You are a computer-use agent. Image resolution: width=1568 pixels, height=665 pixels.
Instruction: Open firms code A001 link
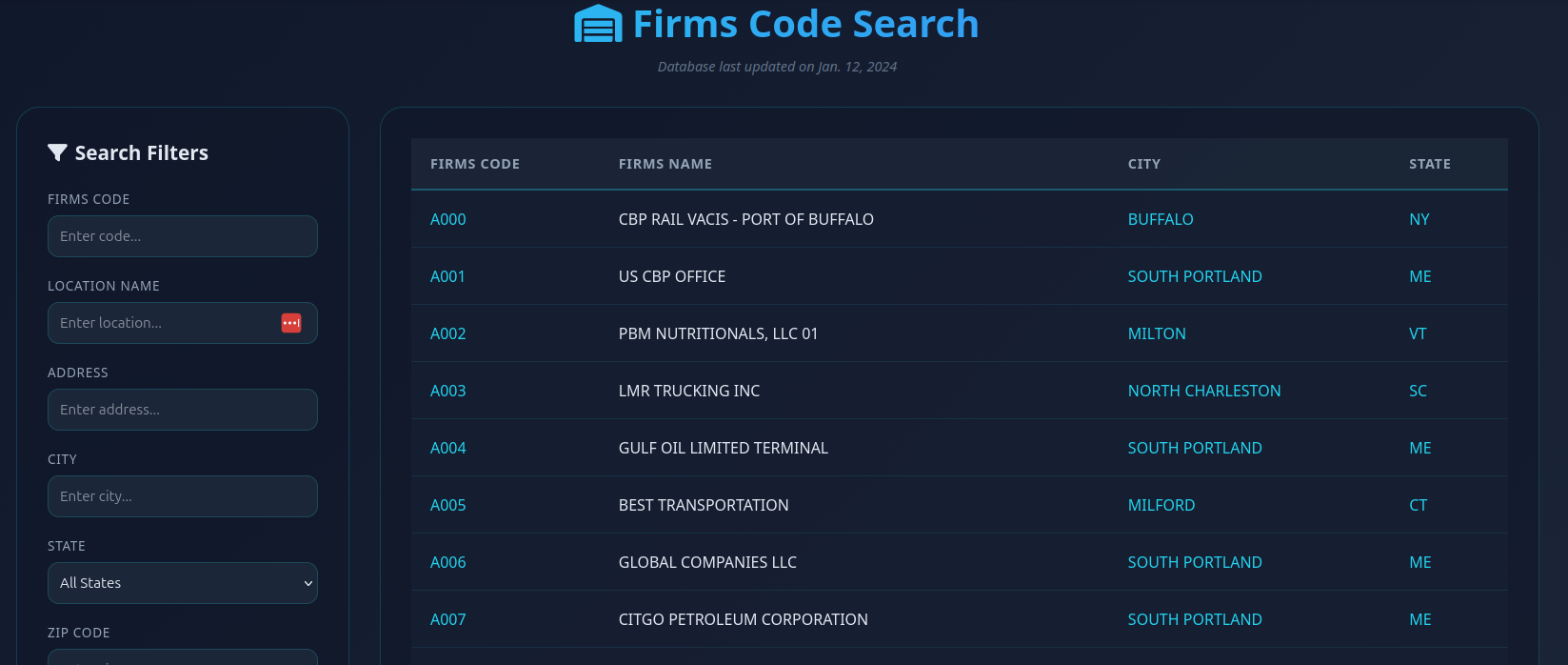(x=447, y=276)
